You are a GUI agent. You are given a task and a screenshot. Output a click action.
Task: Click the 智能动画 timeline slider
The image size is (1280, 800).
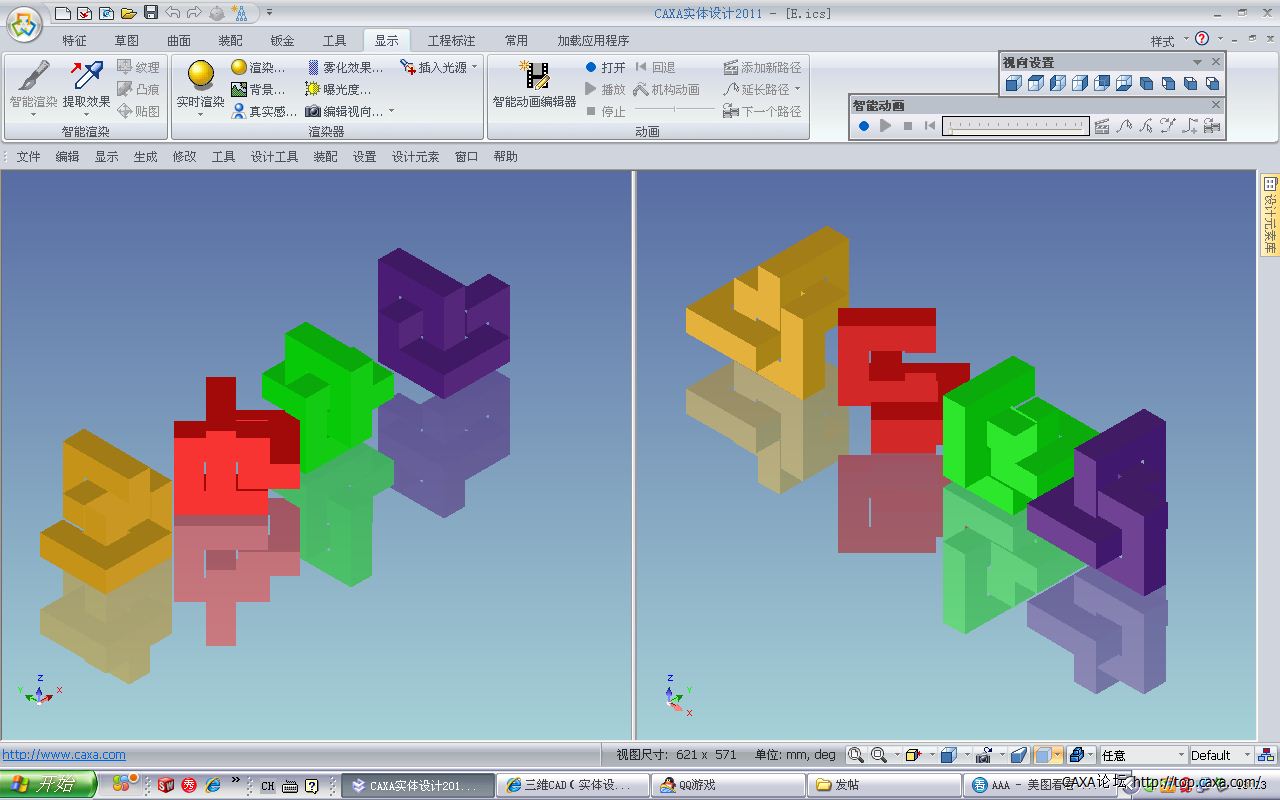[1015, 126]
